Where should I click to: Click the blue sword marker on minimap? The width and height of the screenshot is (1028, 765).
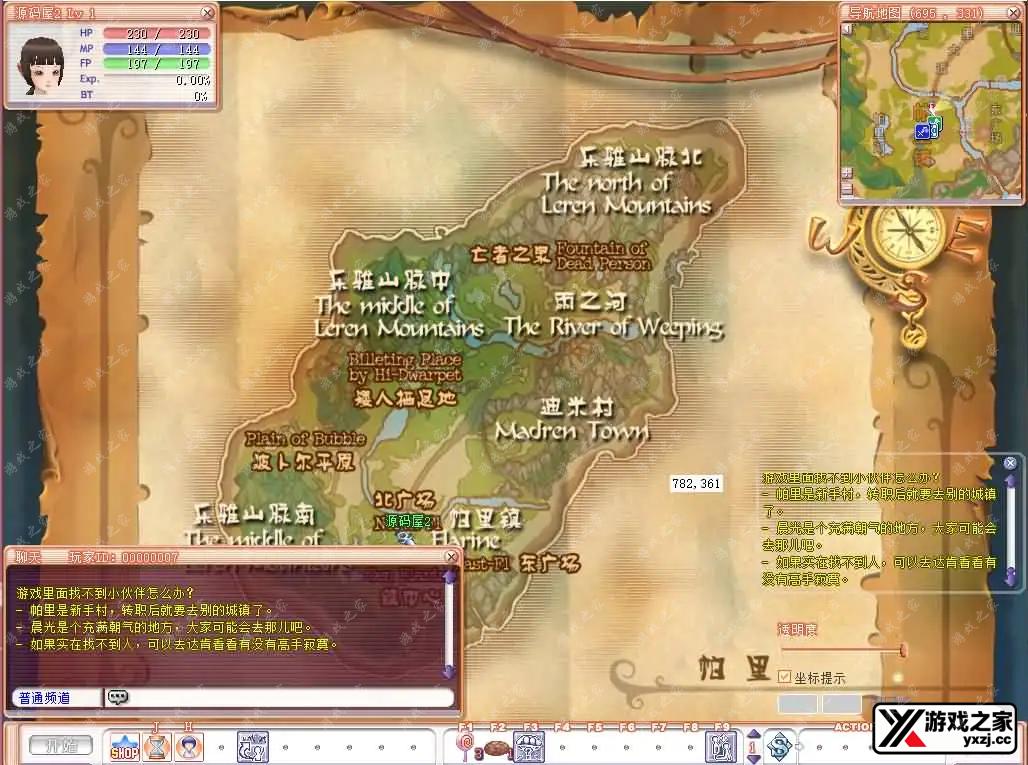pyautogui.click(x=923, y=132)
